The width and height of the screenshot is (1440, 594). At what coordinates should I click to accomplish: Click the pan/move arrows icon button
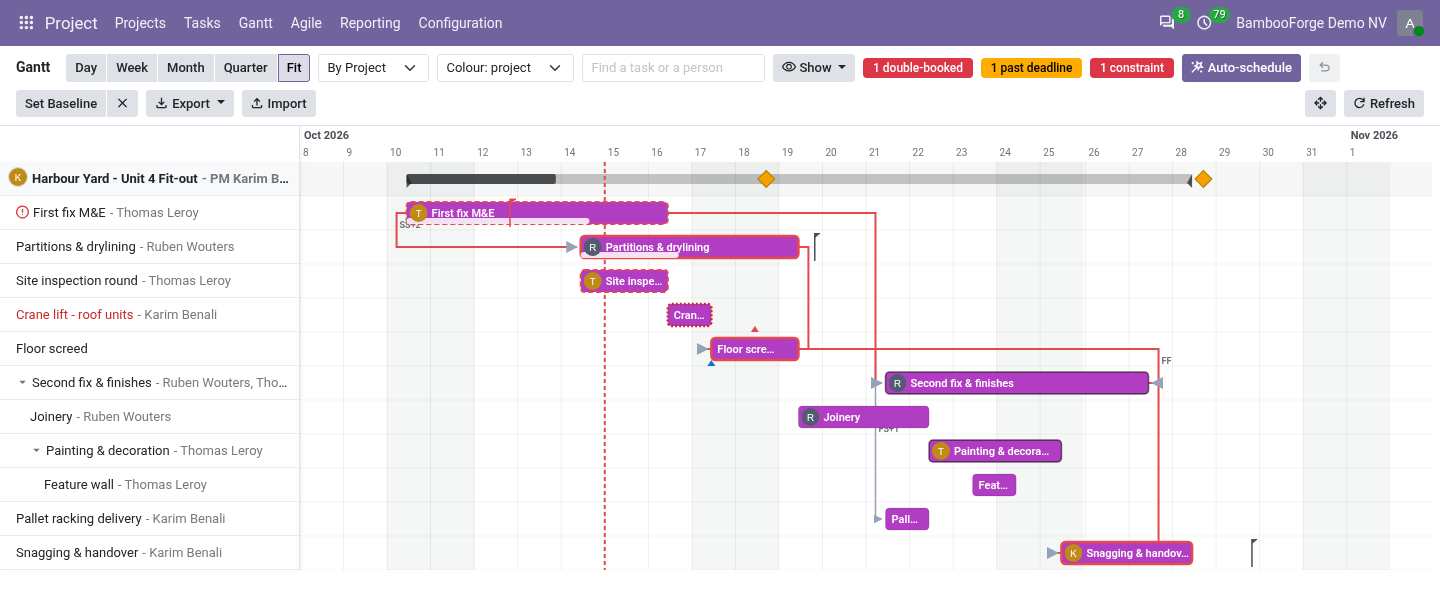coord(1320,103)
